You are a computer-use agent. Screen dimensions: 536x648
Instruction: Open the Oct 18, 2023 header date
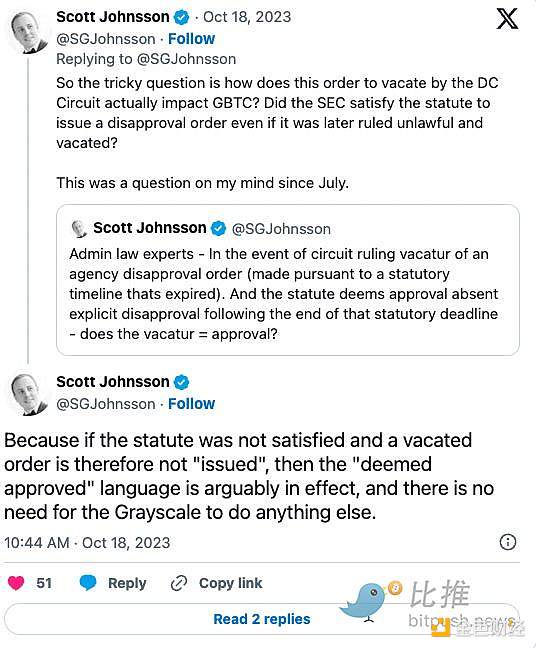point(247,17)
